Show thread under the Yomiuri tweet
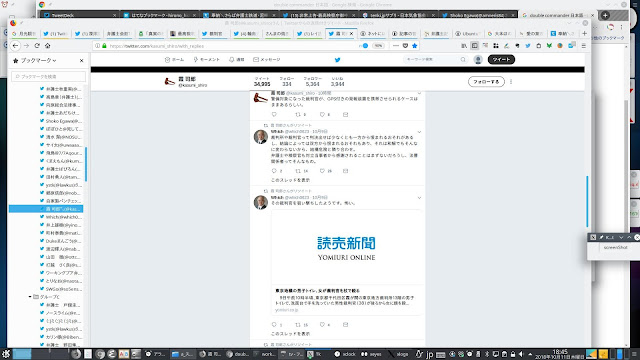The height and width of the screenshot is (360, 640). point(291,334)
